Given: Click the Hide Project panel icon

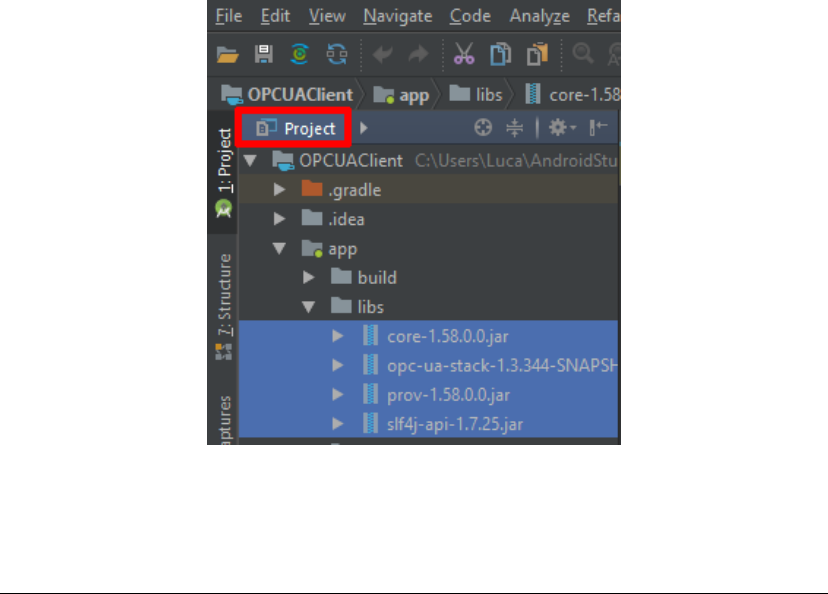Looking at the screenshot, I should pos(598,127).
